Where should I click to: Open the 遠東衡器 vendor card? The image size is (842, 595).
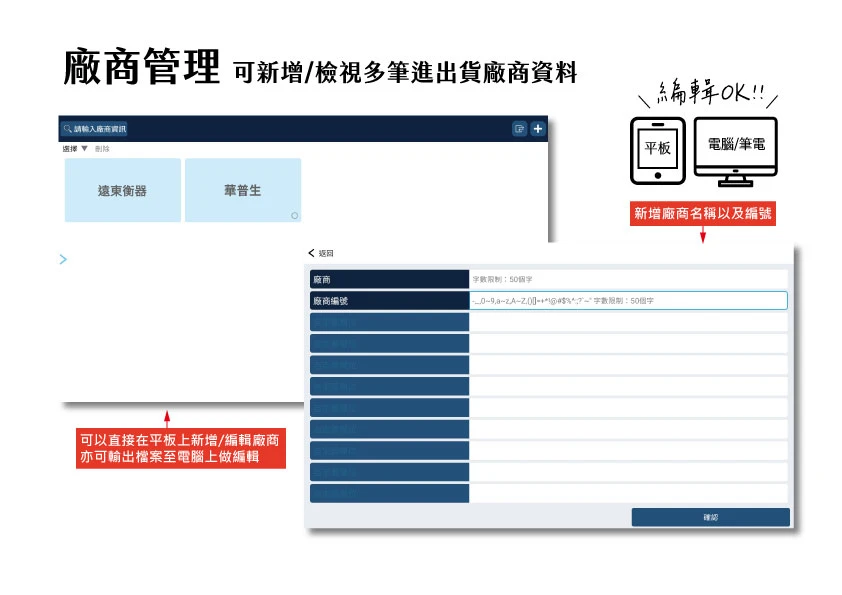(122, 190)
